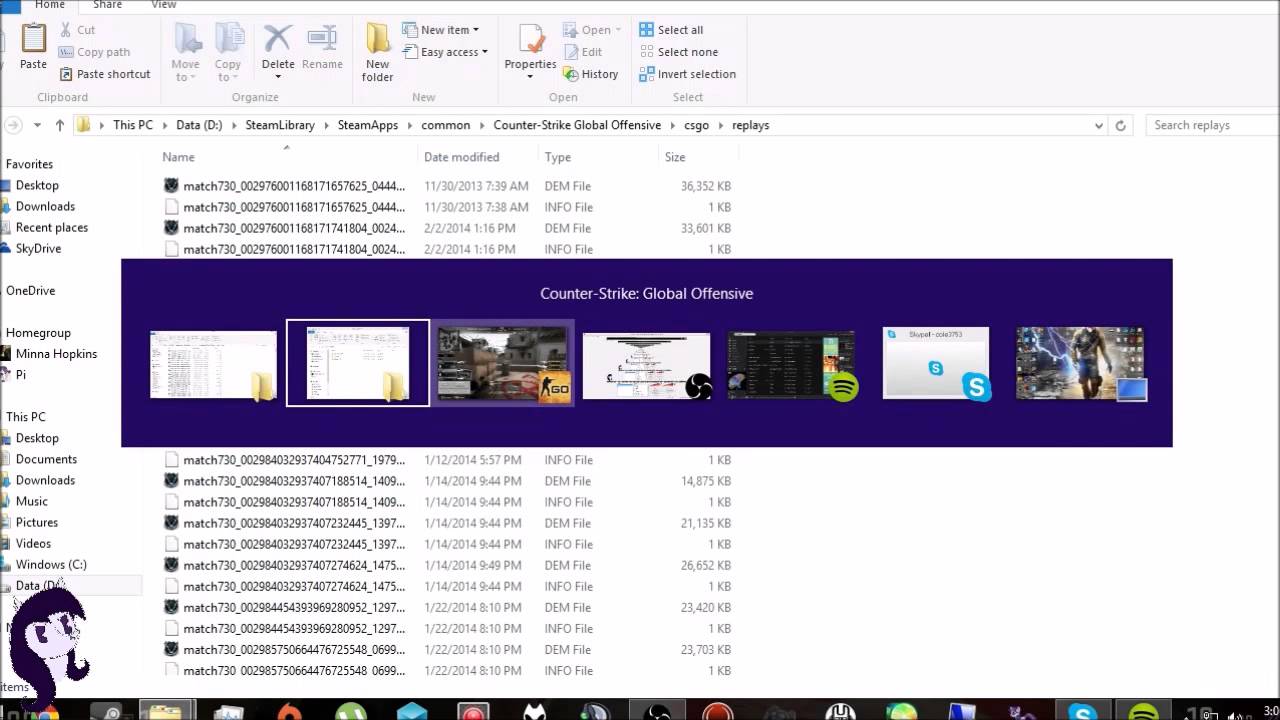Click the 33,601 KB DEM file icon
The width and height of the screenshot is (1280, 720).
[171, 228]
